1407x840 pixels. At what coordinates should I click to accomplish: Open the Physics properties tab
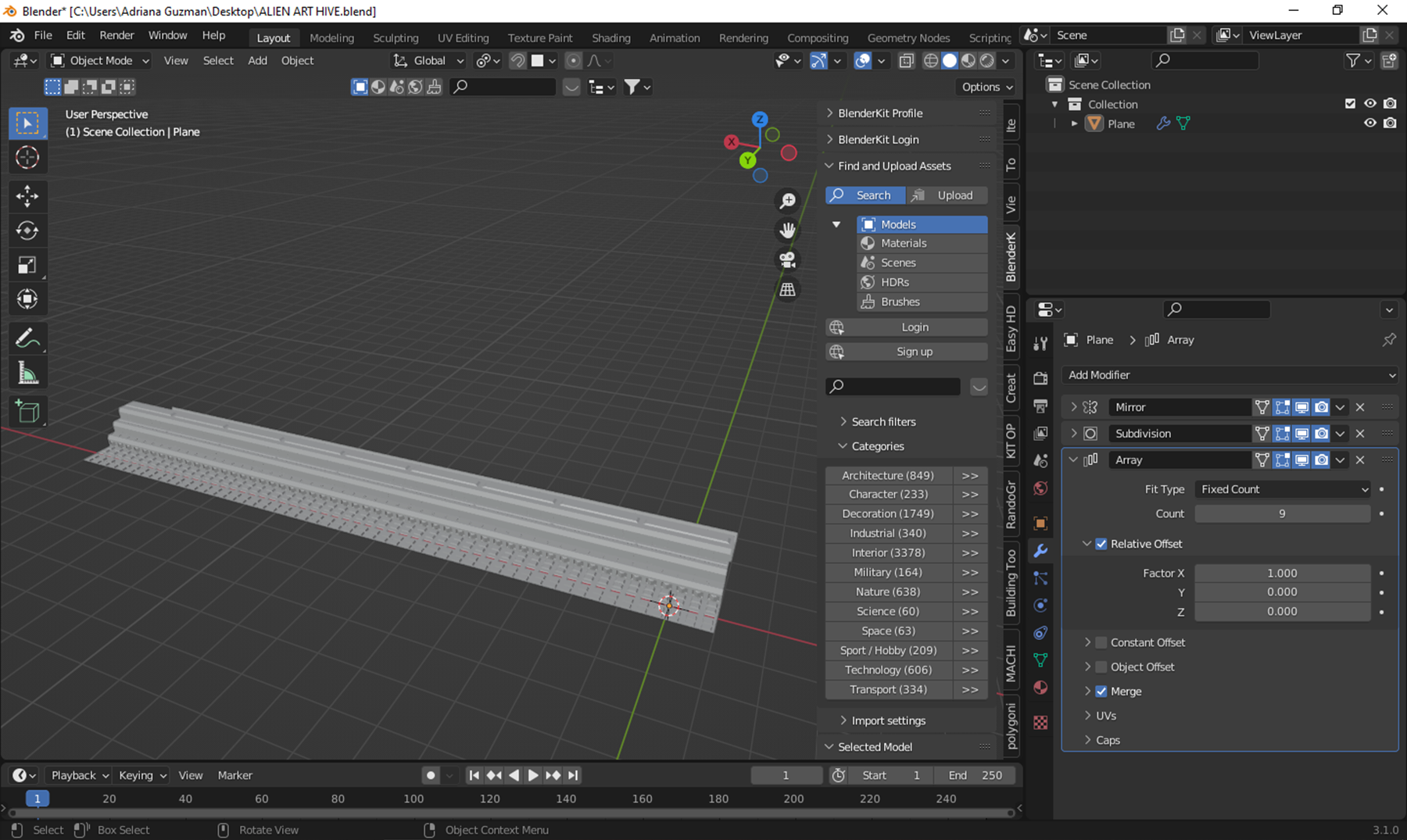point(1040,606)
